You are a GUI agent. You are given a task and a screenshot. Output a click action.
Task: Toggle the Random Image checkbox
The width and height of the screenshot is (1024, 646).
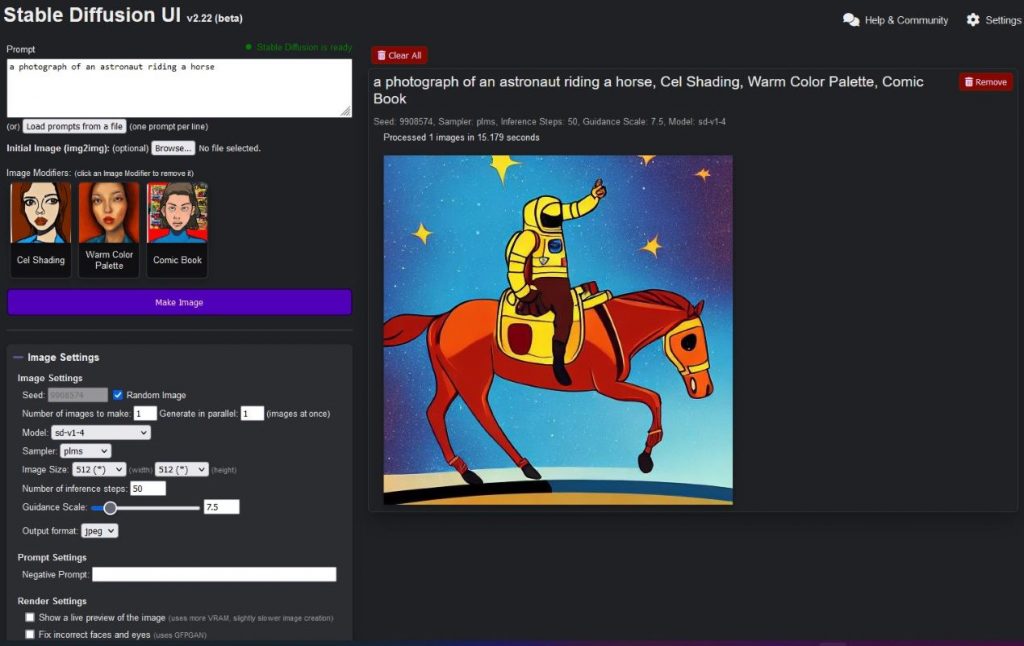(x=116, y=394)
